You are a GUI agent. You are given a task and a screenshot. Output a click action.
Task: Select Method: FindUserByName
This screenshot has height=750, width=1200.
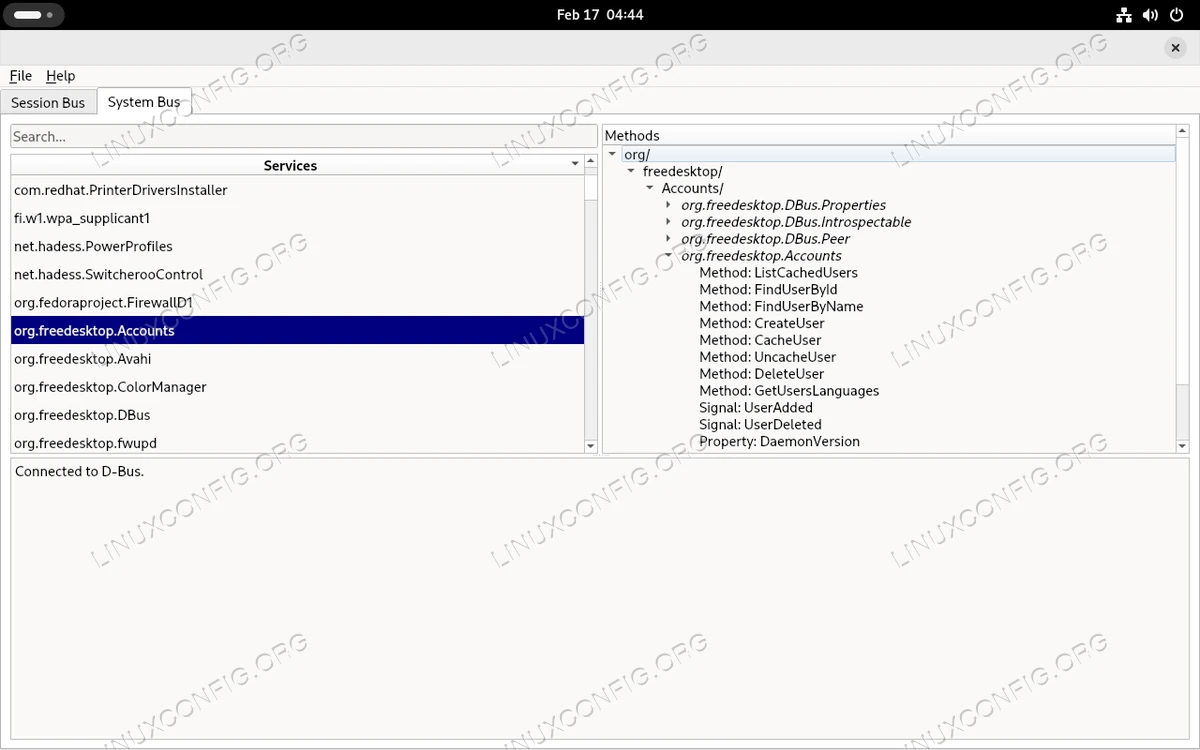pyautogui.click(x=781, y=306)
